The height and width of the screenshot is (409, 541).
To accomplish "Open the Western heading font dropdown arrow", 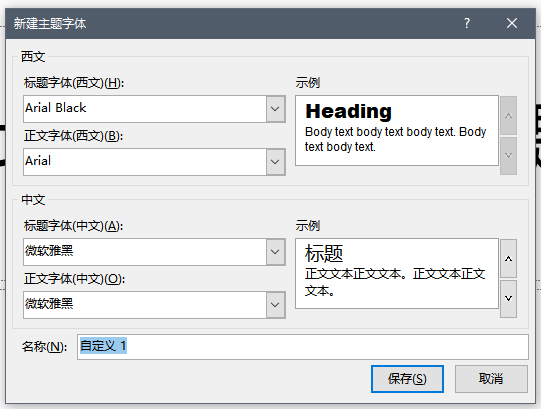I will tap(275, 109).
